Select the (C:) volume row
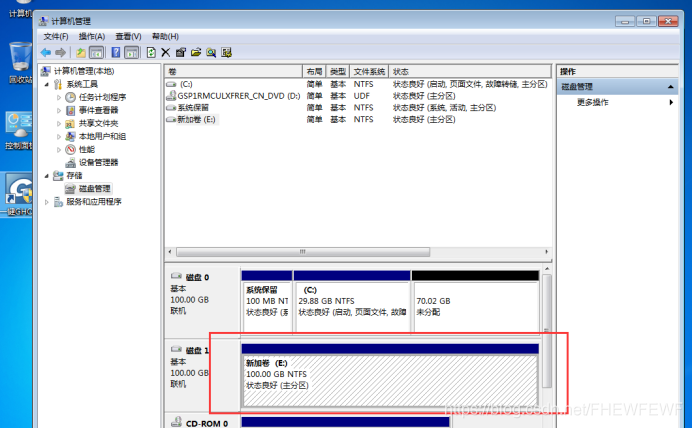 coord(357,84)
